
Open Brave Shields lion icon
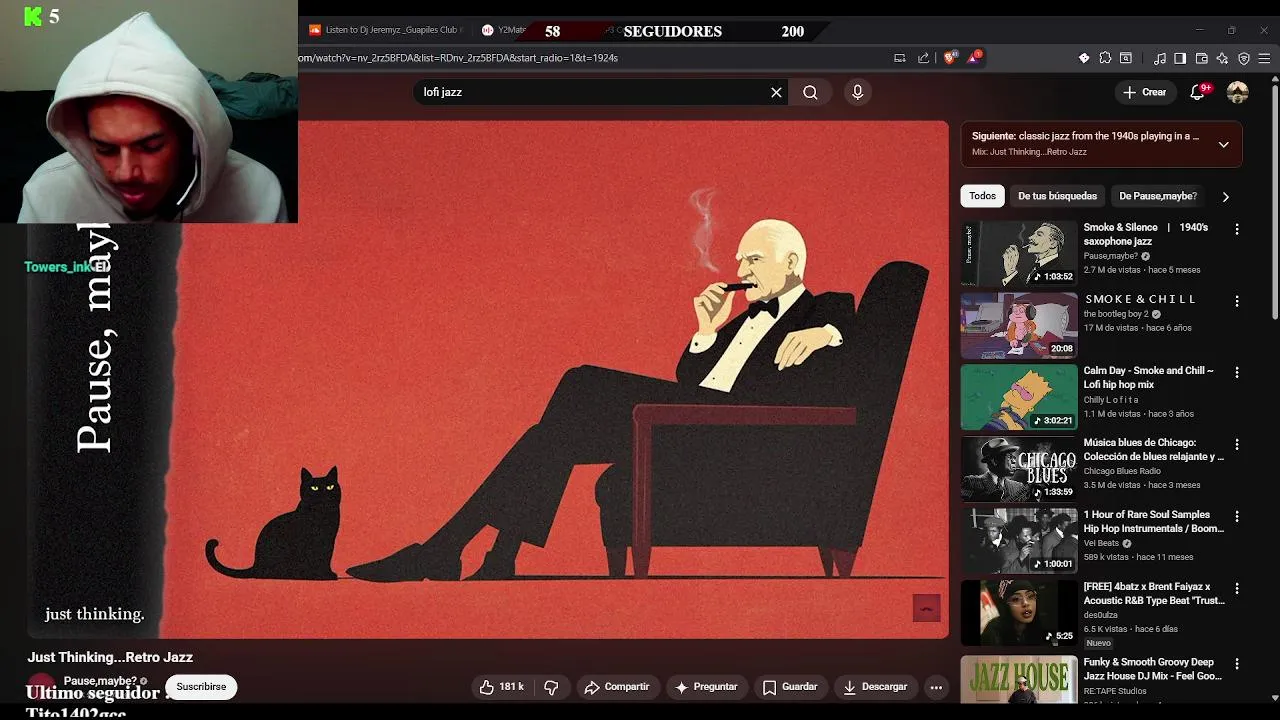(x=949, y=58)
